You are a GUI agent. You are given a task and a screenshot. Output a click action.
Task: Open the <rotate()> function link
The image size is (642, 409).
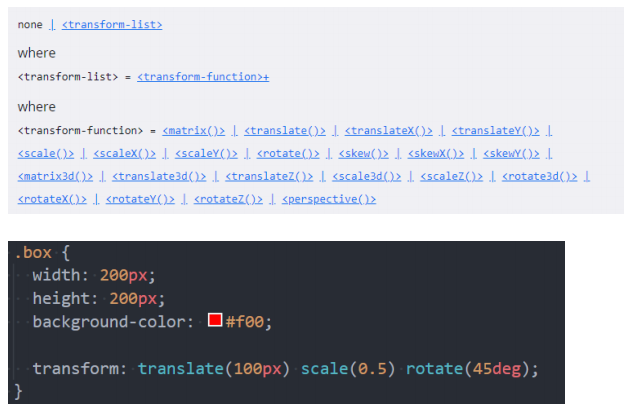(288, 154)
